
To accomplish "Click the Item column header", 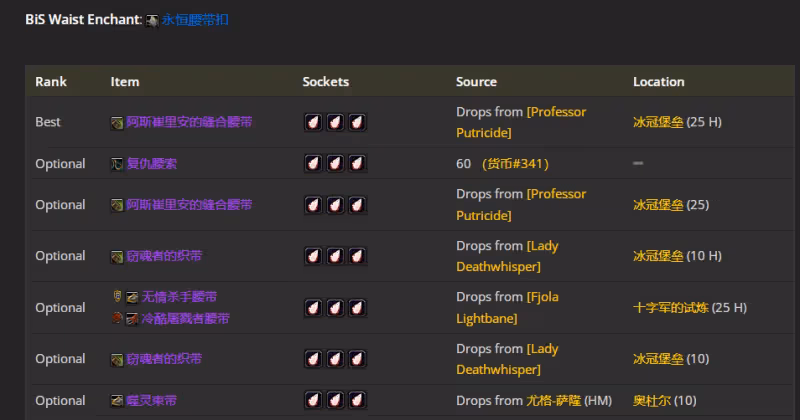I will (x=125, y=82).
